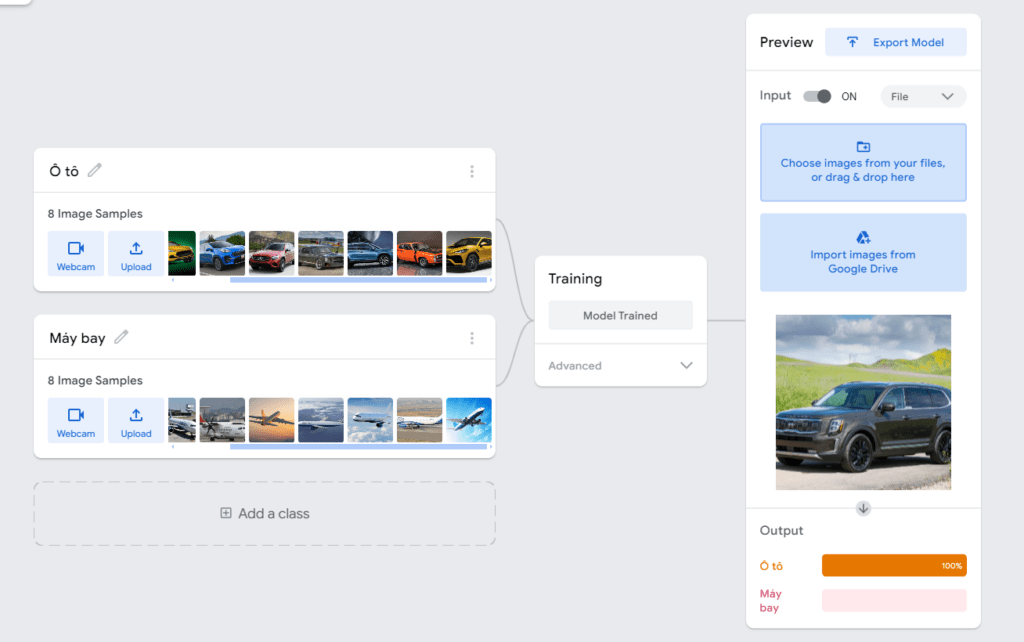This screenshot has width=1024, height=642.
Task: Click the Máy bay samples horizontal scrollbar
Action: tap(359, 447)
